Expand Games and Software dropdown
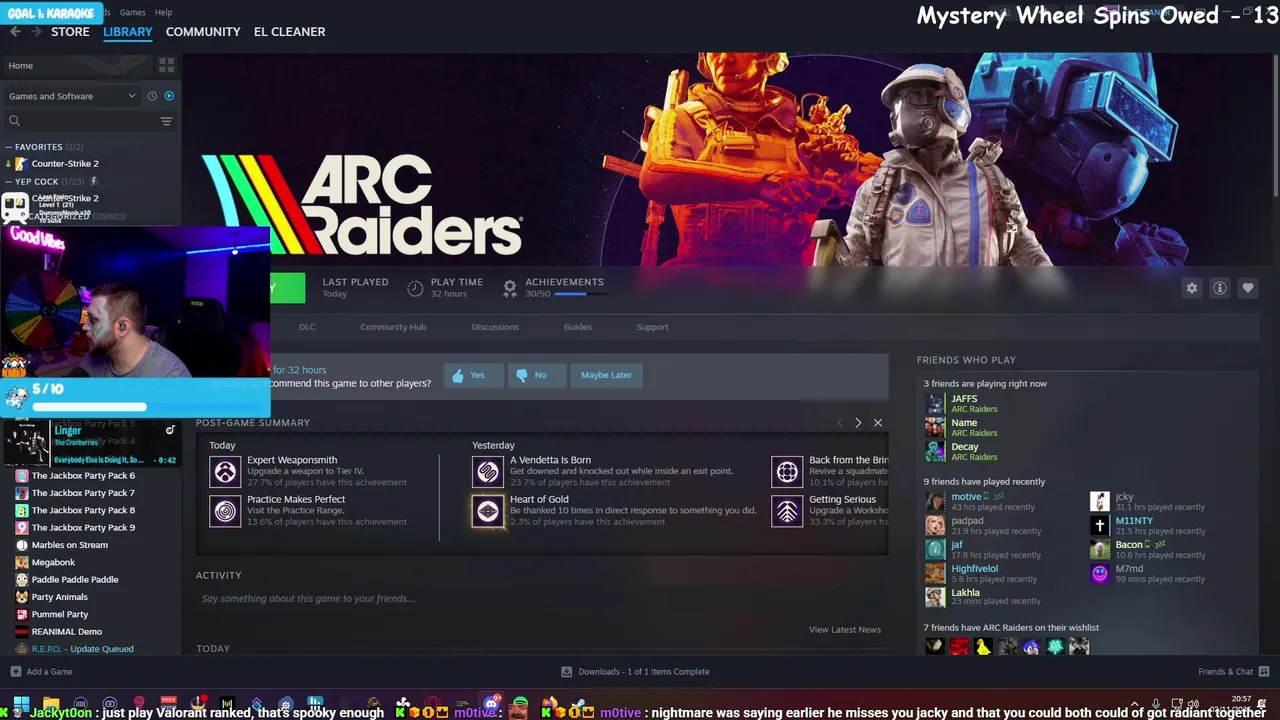This screenshot has height=720, width=1280. [x=72, y=96]
